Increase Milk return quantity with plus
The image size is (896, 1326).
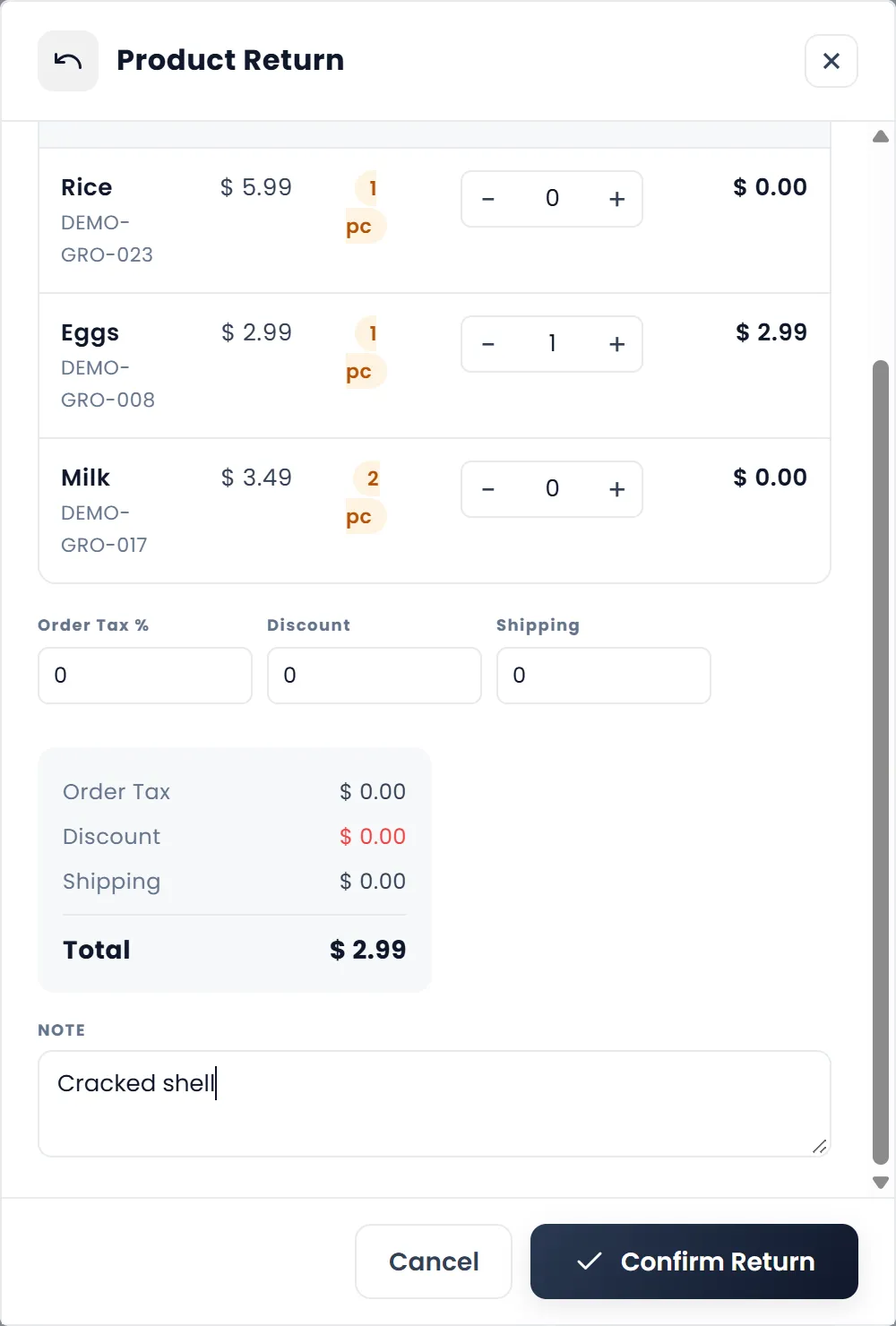coord(616,489)
